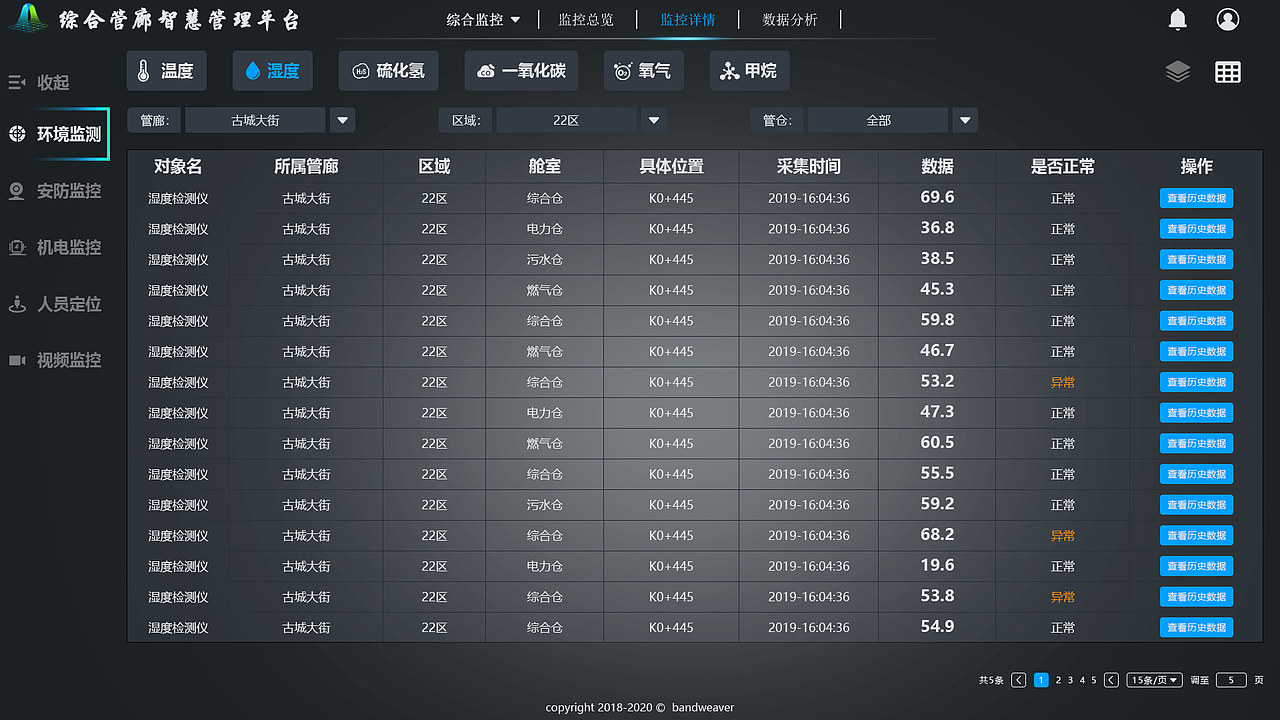Select the 温度 temperature monitoring icon
The height and width of the screenshot is (720, 1280).
(x=166, y=71)
